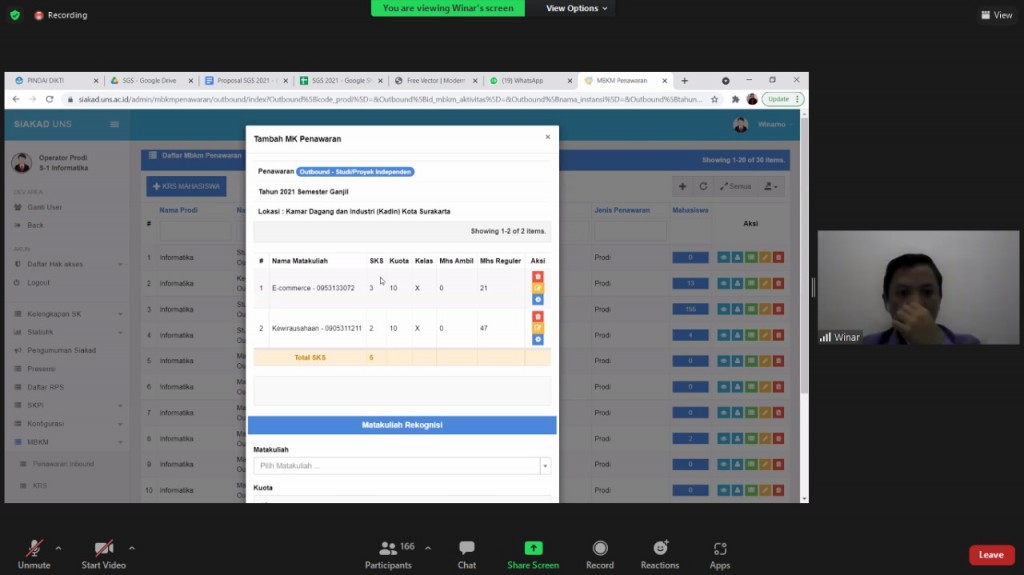Screen dimensions: 1024x575
Task: Edit the E-commerce course entry
Action: [x=538, y=288]
